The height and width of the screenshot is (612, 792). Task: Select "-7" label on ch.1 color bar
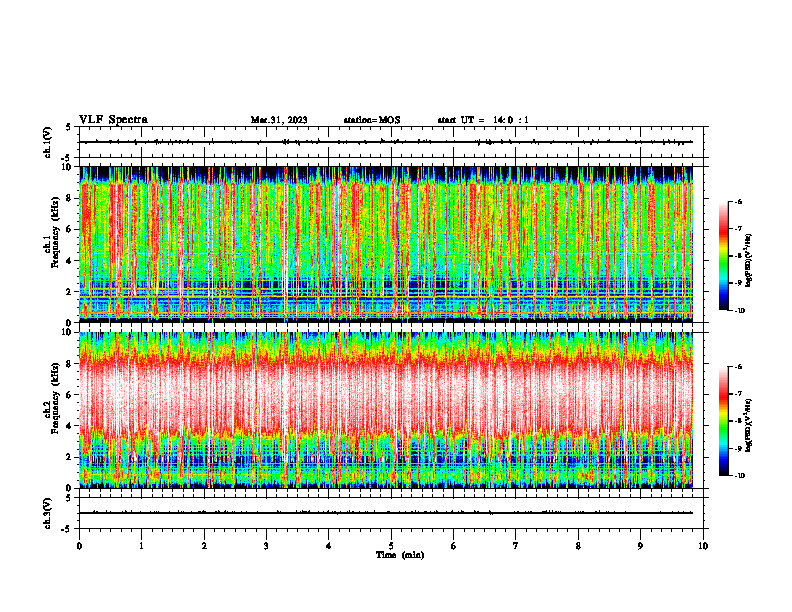pyautogui.click(x=739, y=229)
